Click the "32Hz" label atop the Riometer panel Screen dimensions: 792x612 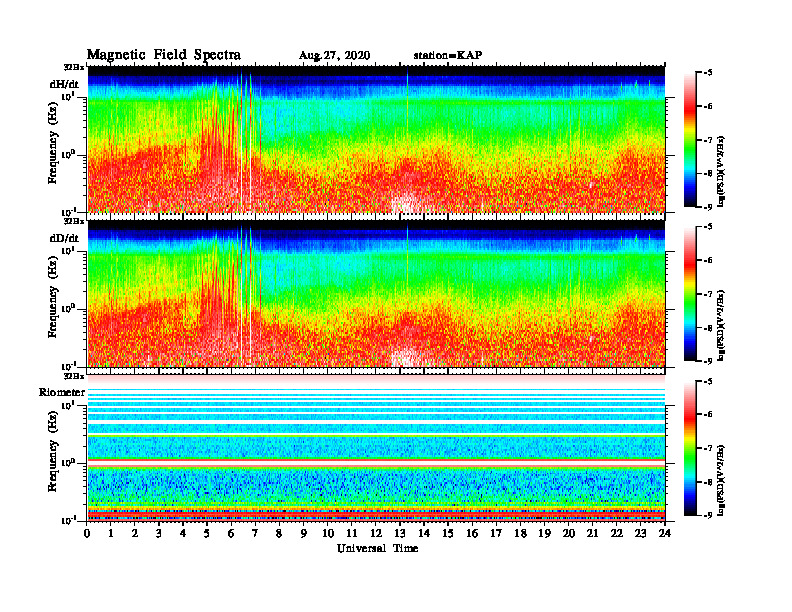tap(74, 376)
